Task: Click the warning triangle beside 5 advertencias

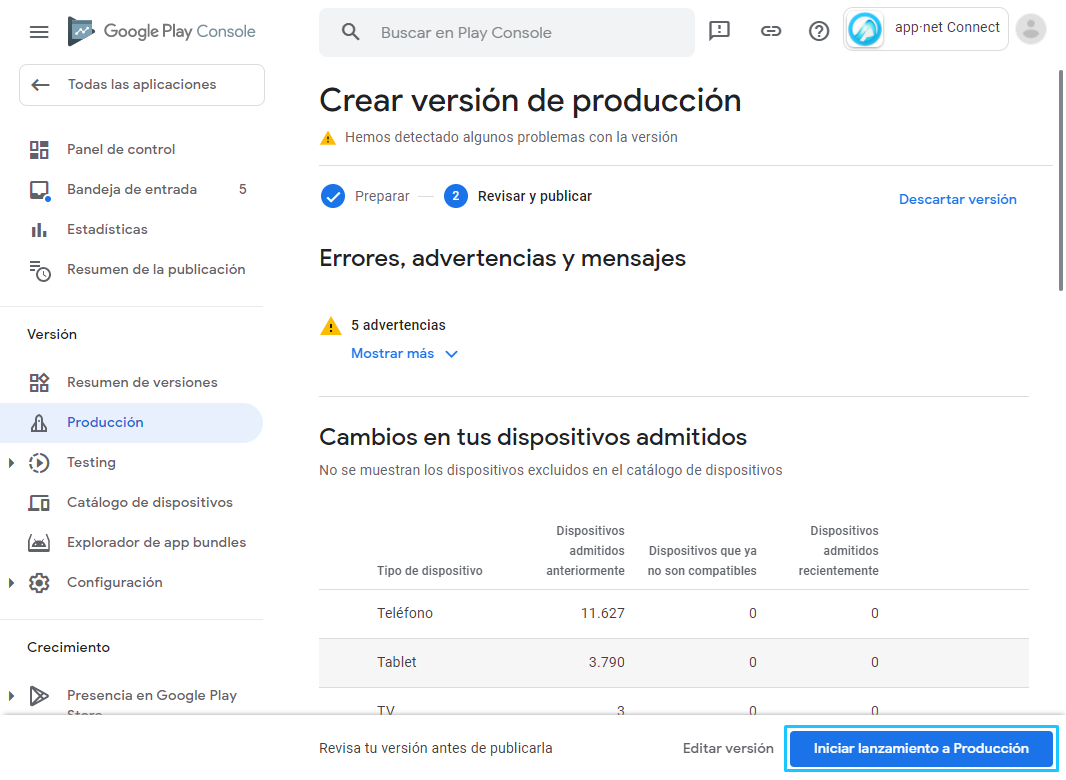Action: tap(330, 326)
